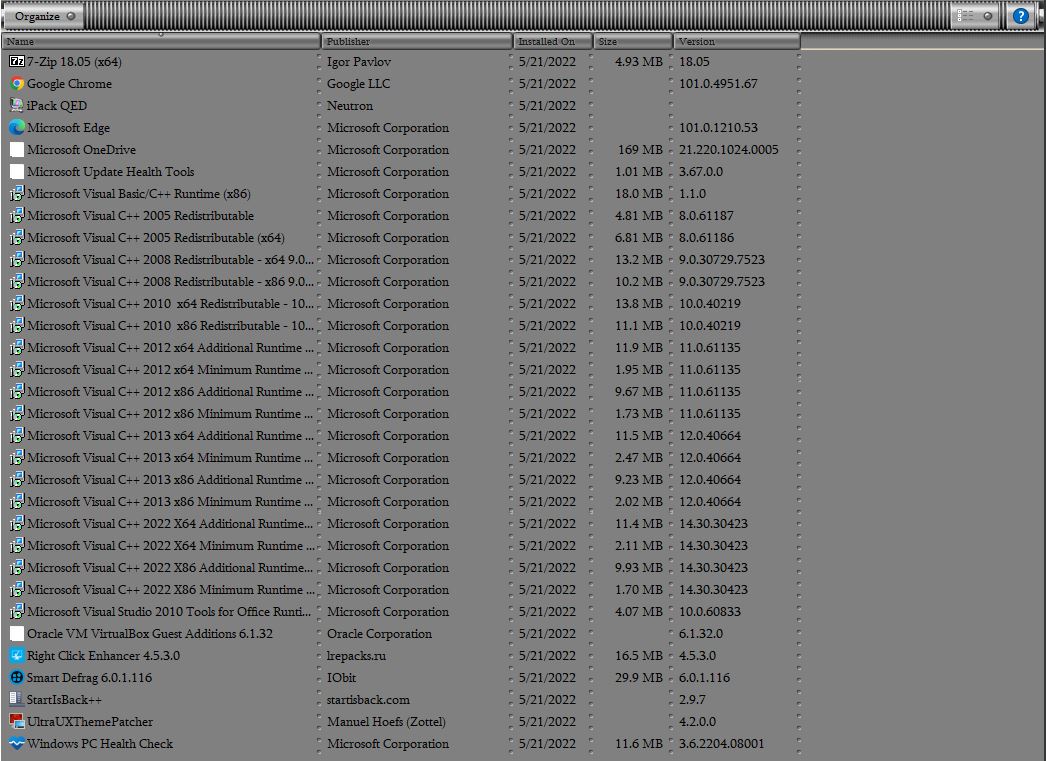Select version "6.1.32.0"

700,634
